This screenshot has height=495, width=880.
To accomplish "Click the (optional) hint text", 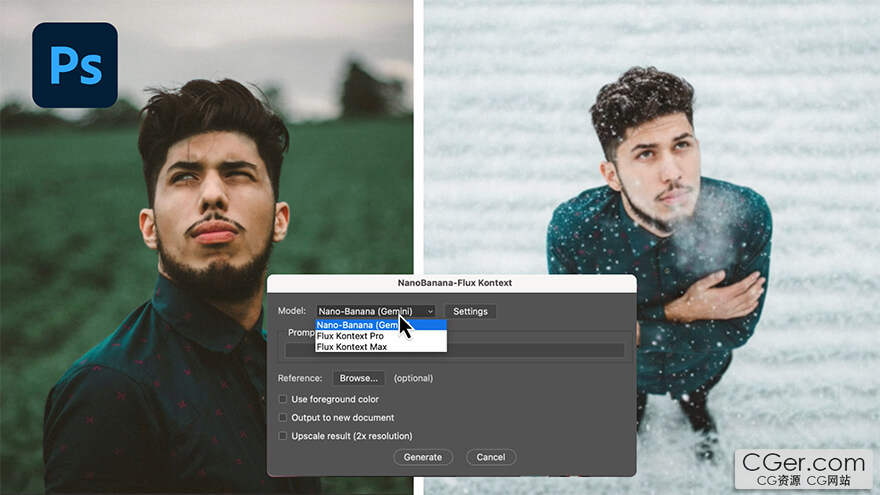I will pos(413,378).
